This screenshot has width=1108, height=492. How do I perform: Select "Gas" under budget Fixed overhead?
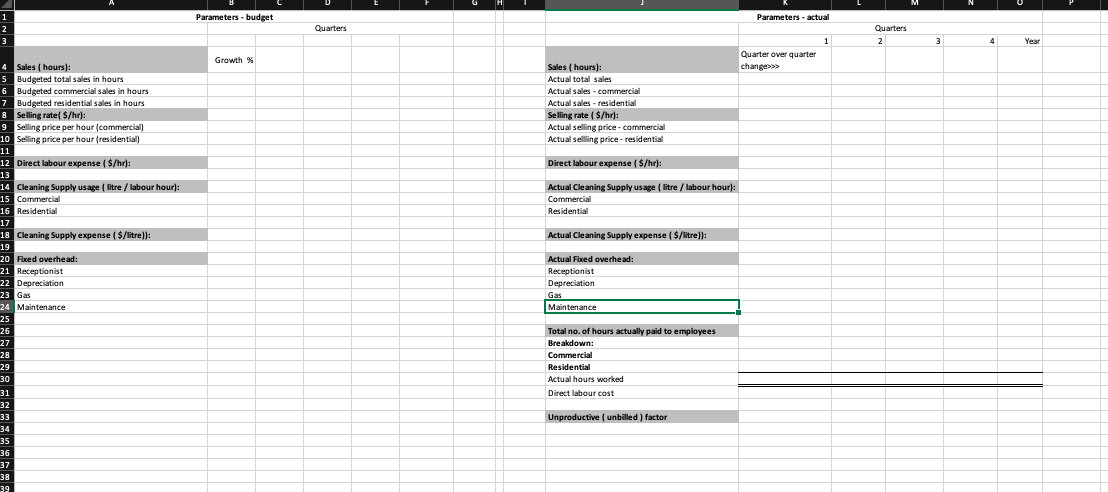[111, 295]
